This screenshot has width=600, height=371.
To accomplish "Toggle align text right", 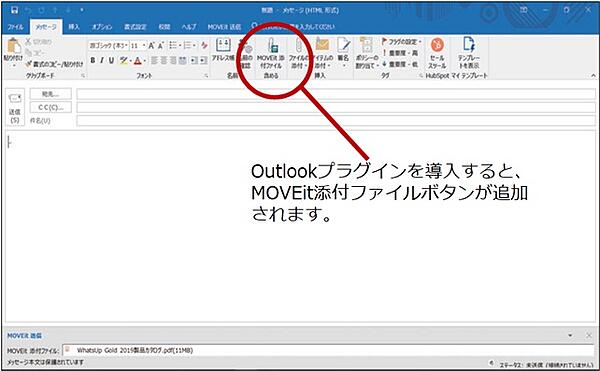I will pyautogui.click(x=173, y=60).
